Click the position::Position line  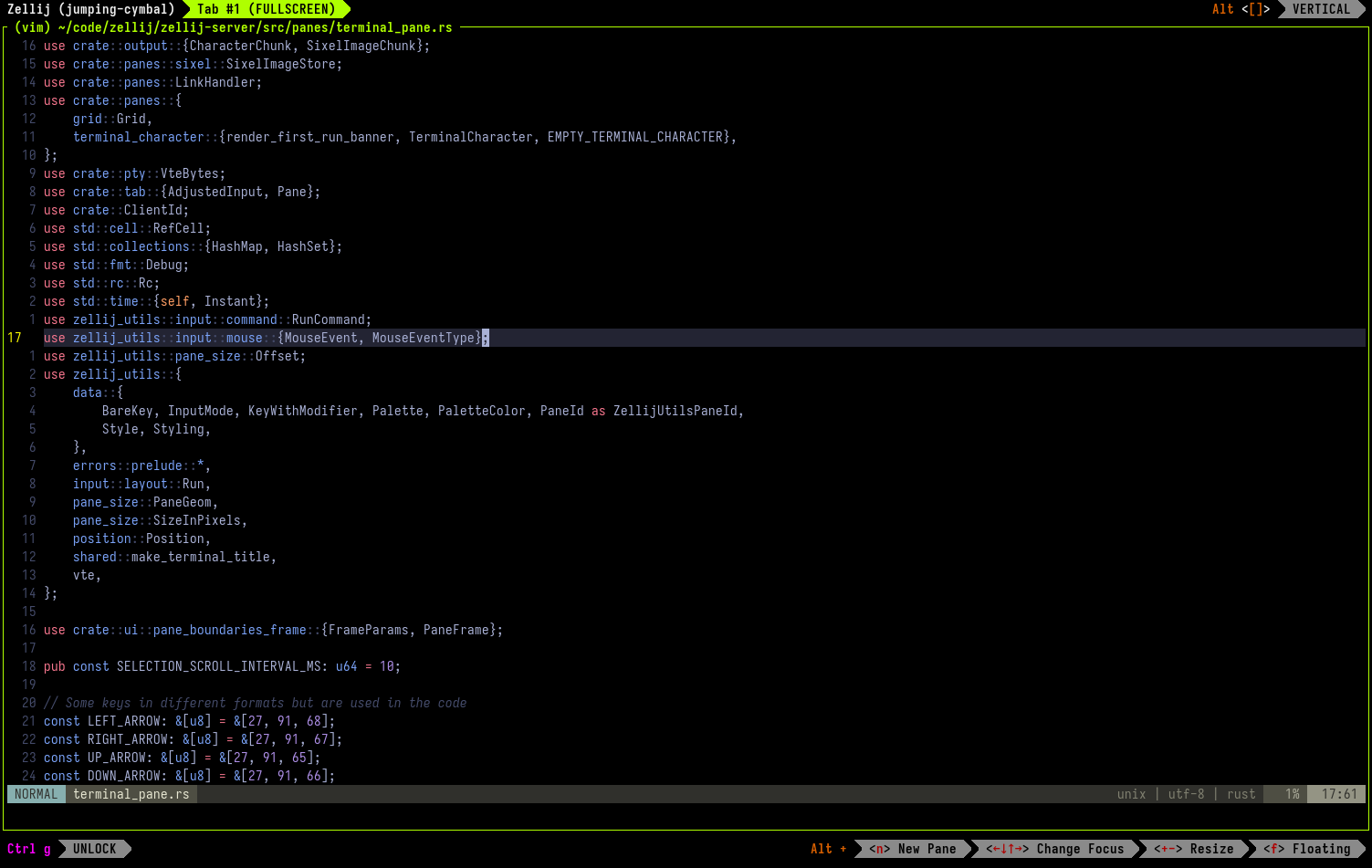tap(142, 539)
